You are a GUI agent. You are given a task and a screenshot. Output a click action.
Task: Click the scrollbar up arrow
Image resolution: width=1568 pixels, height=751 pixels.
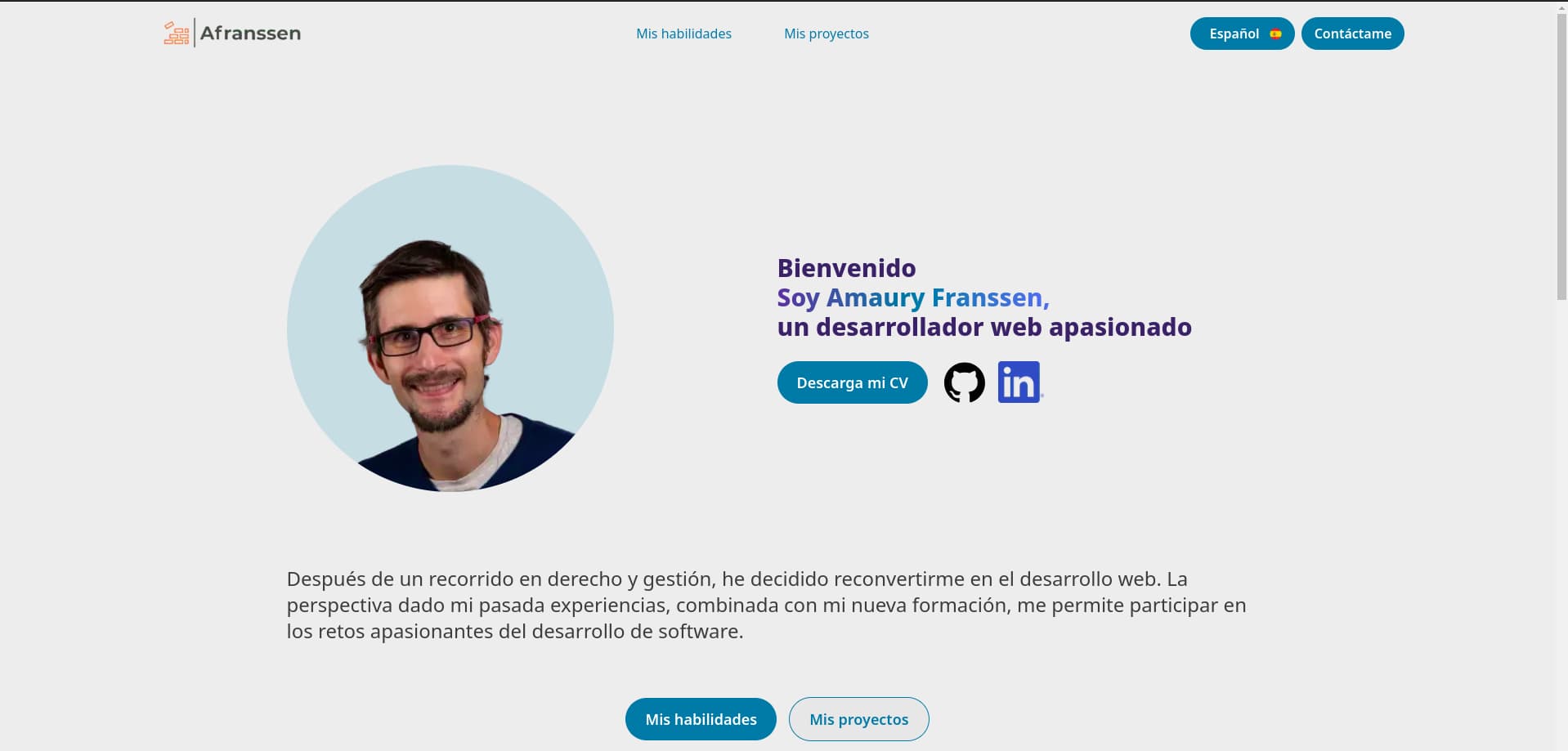1561,6
